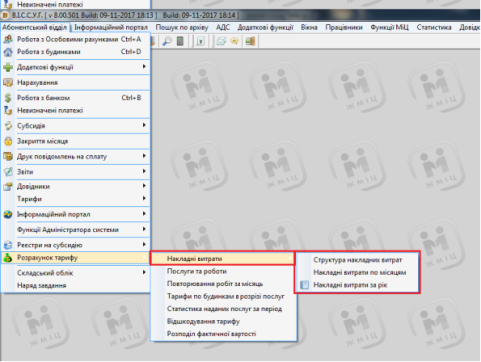Open the calculator icon in the toolbar
Image resolution: width=481 pixels, height=362 pixels.
tap(180, 41)
